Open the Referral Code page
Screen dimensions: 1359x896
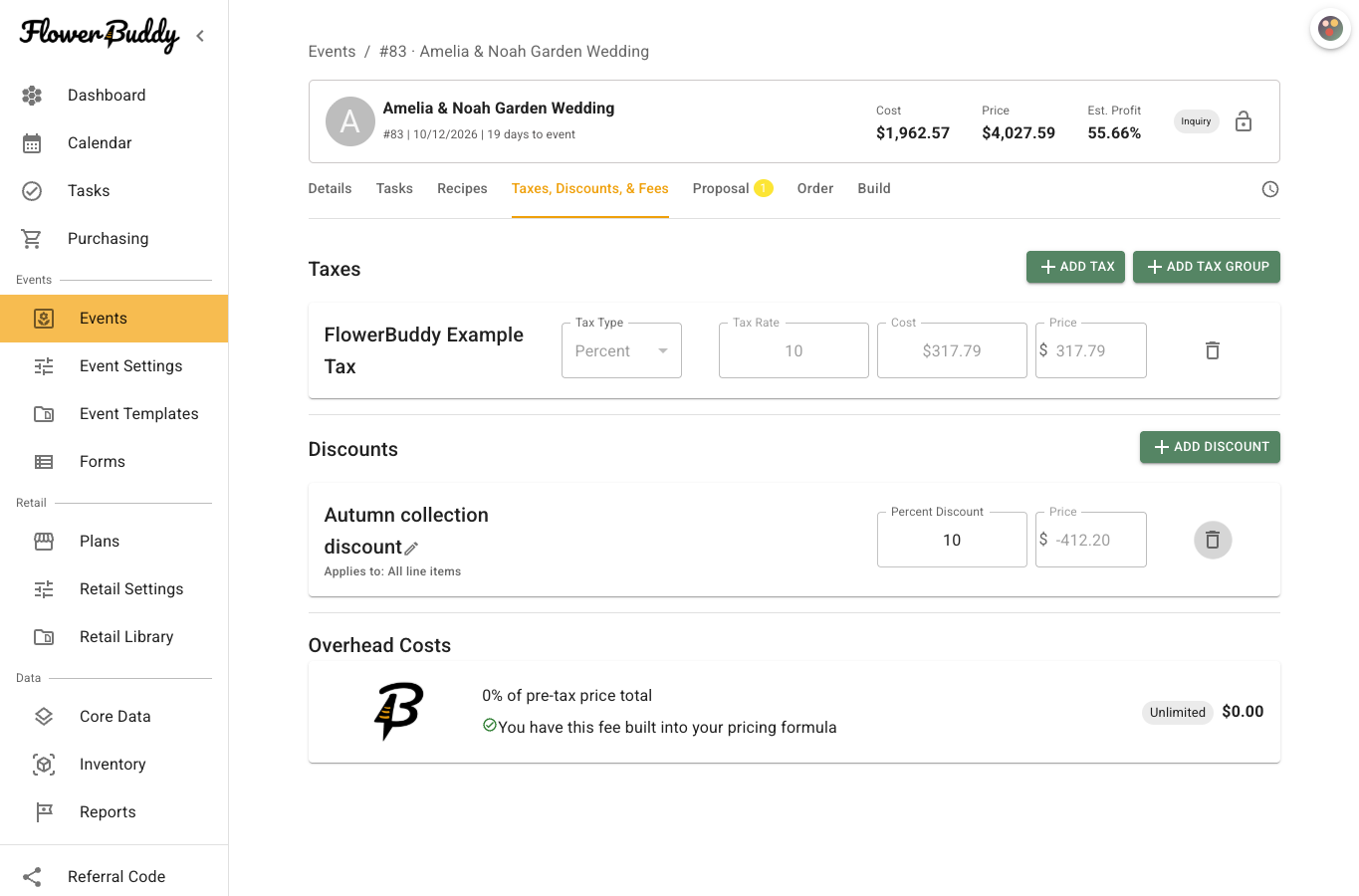pyautogui.click(x=113, y=877)
